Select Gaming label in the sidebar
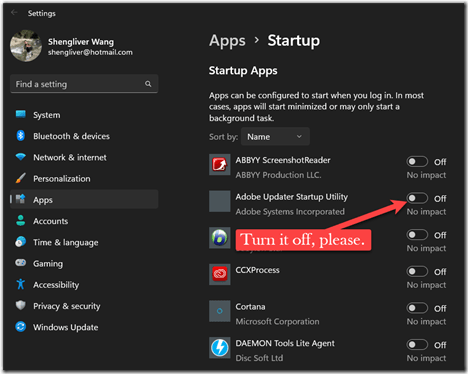Viewport: 468px width, 374px height. [48, 264]
